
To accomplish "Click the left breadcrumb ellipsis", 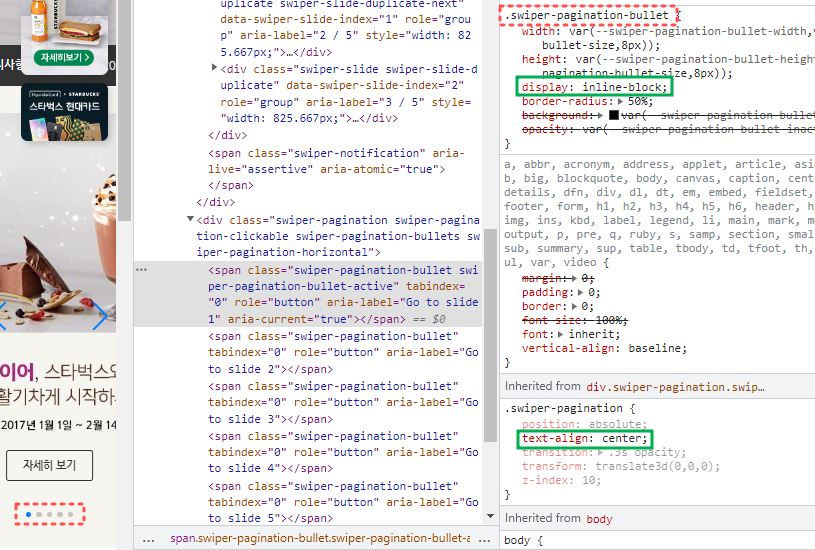I will 149,539.
